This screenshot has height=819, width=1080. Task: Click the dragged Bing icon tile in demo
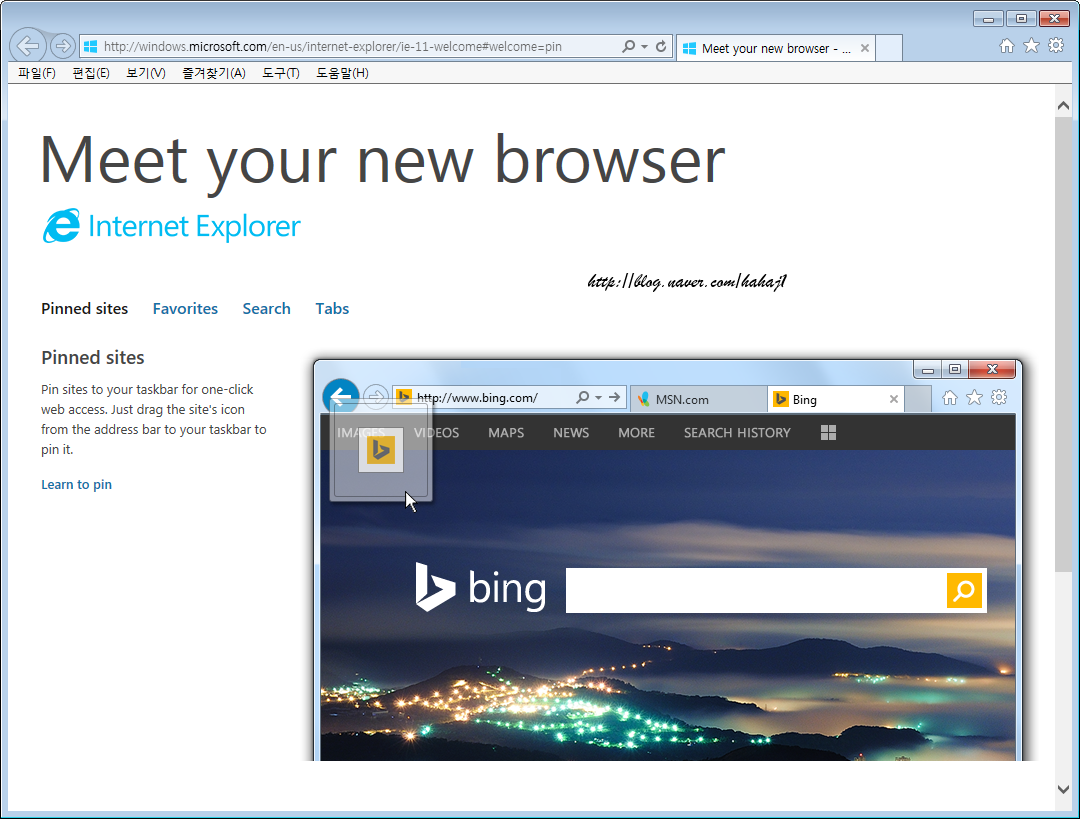[x=381, y=450]
